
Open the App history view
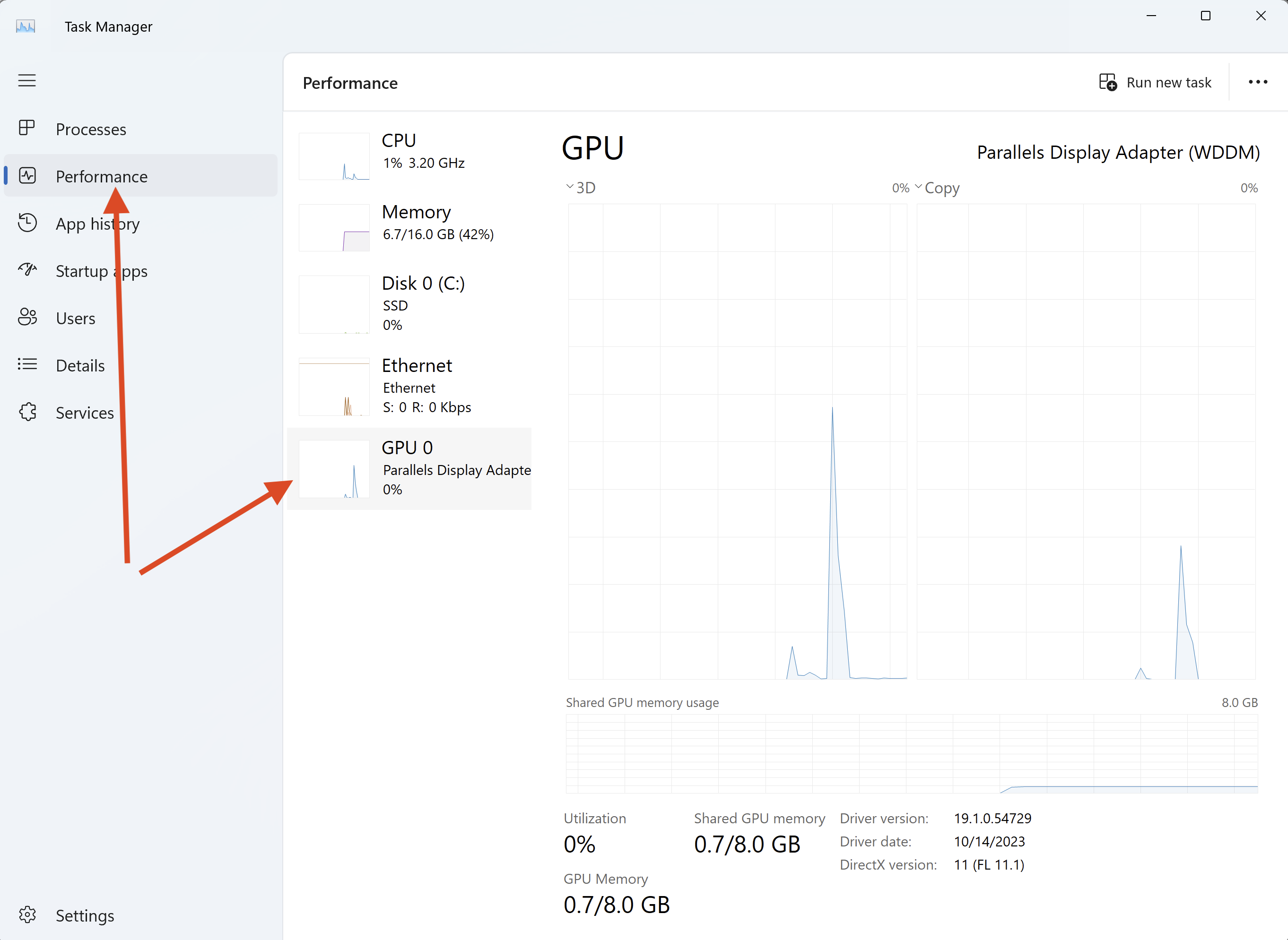[x=97, y=224]
